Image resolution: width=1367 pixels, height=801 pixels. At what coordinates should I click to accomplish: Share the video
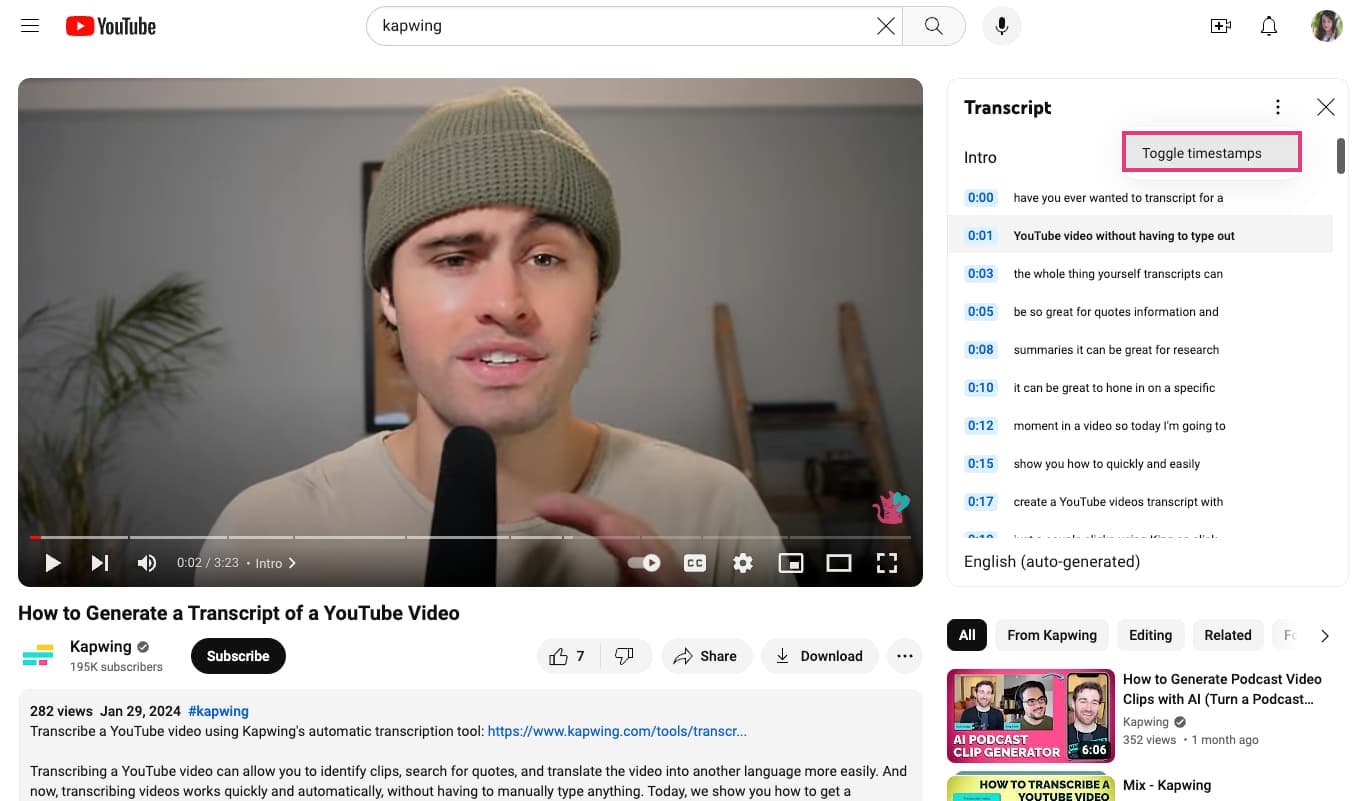tap(706, 656)
